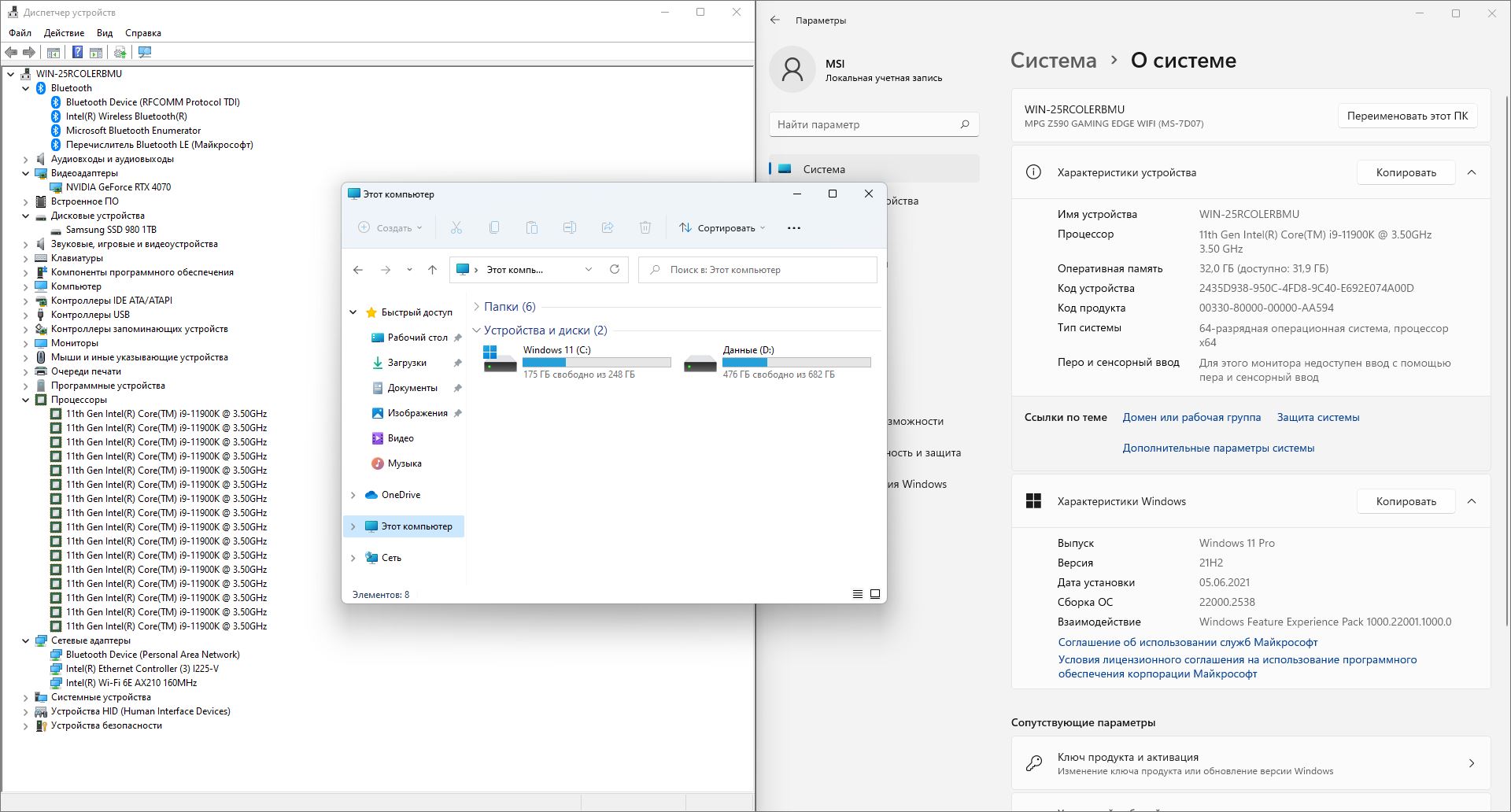The width and height of the screenshot is (1511, 812).
Task: Refresh the Этот компьютер Explorer view
Action: 615,270
